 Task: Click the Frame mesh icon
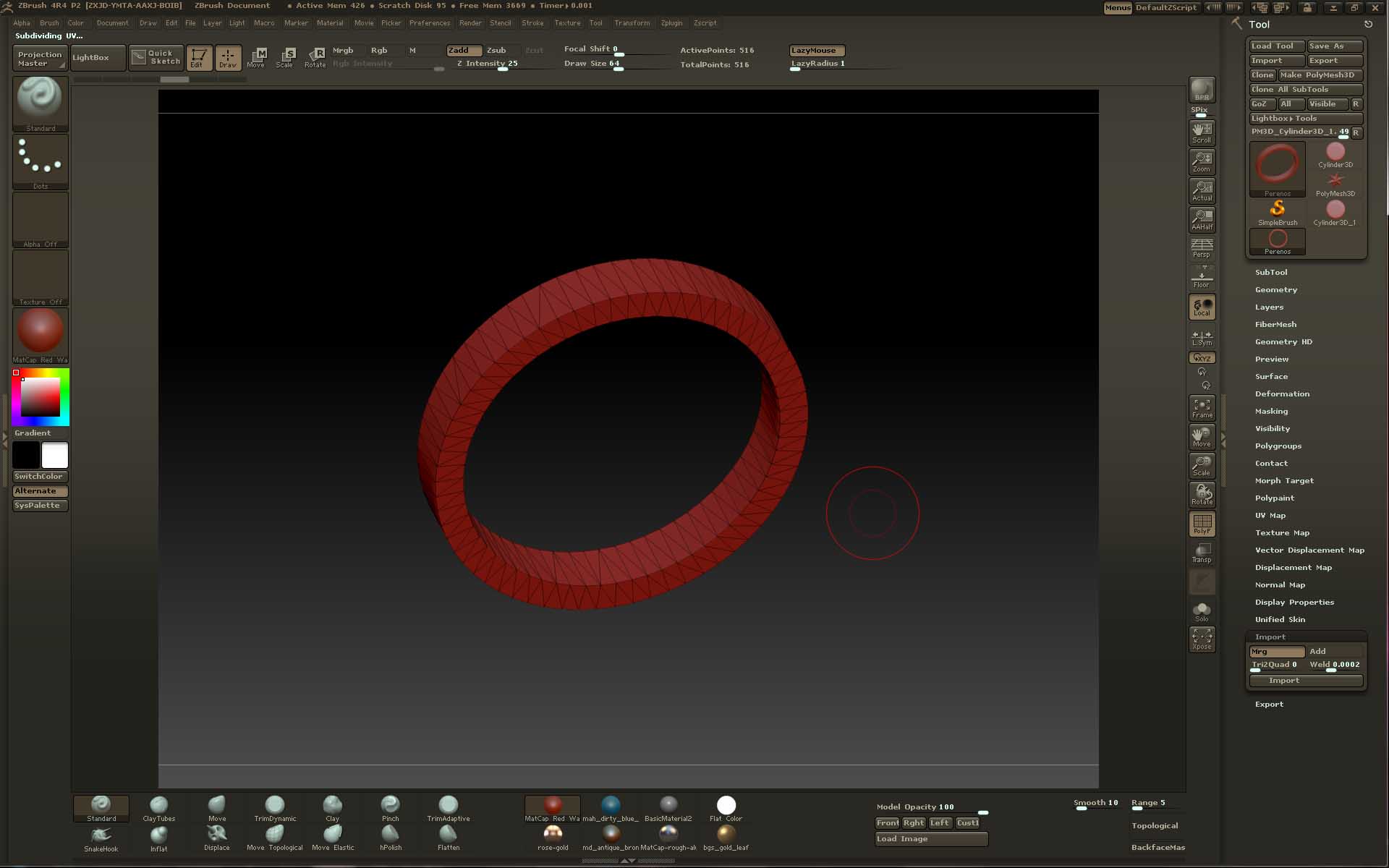point(1202,408)
